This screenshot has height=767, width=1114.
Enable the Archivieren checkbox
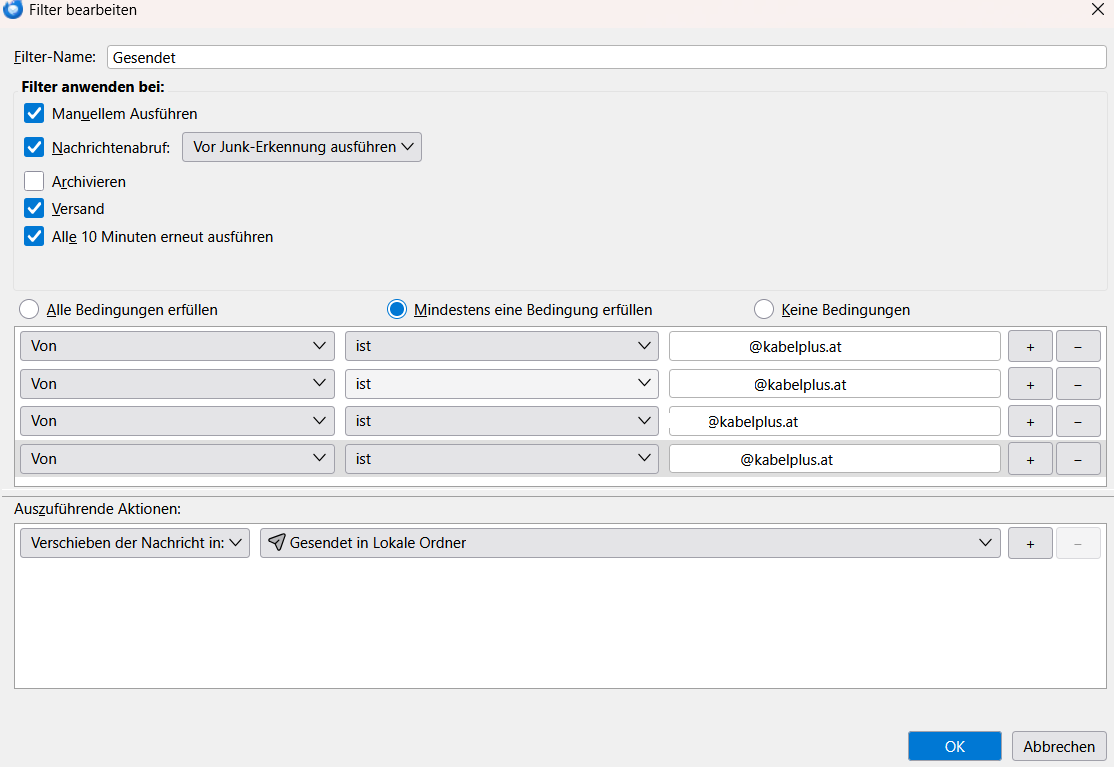(35, 181)
